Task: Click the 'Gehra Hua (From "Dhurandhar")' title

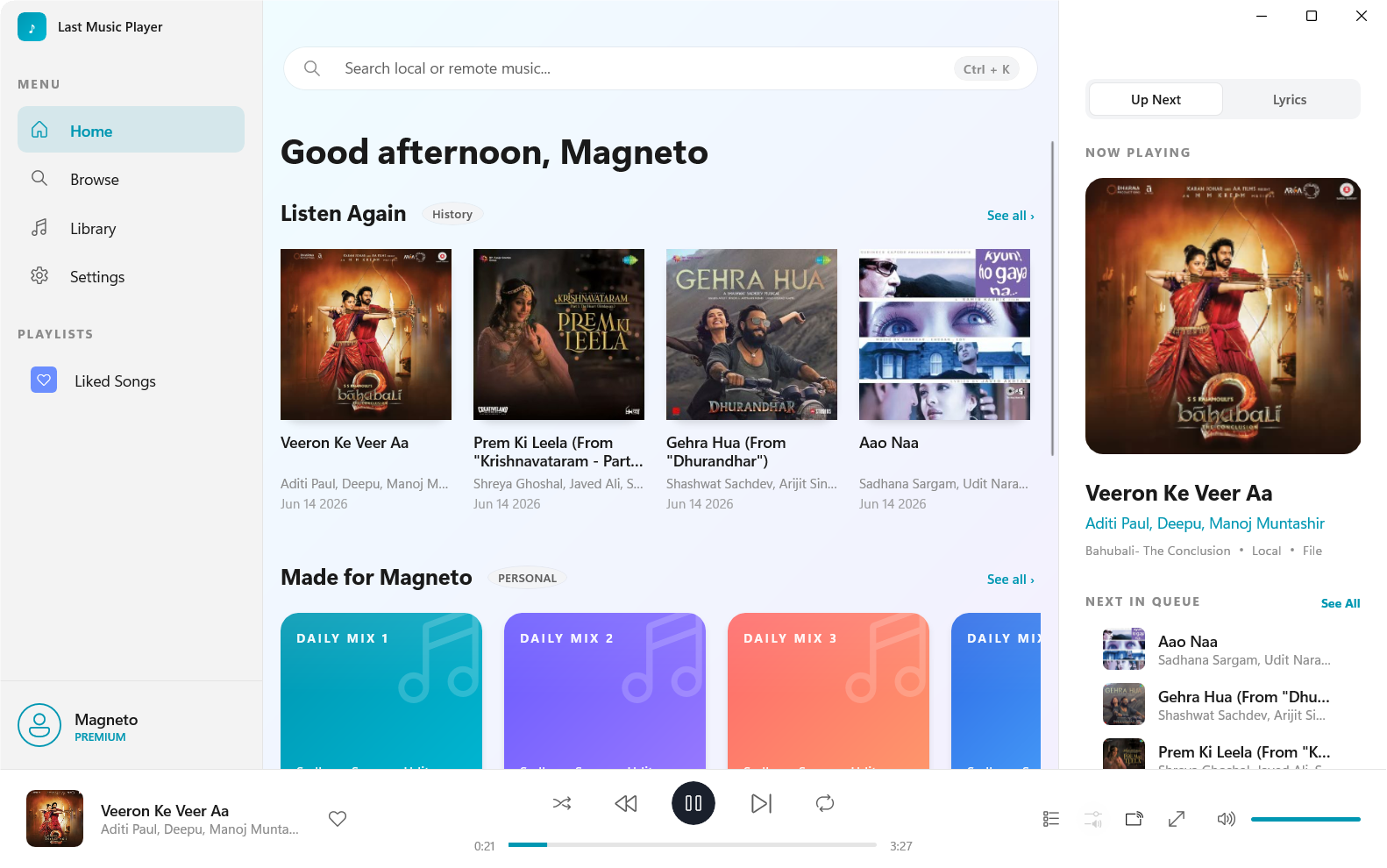Action: click(726, 452)
